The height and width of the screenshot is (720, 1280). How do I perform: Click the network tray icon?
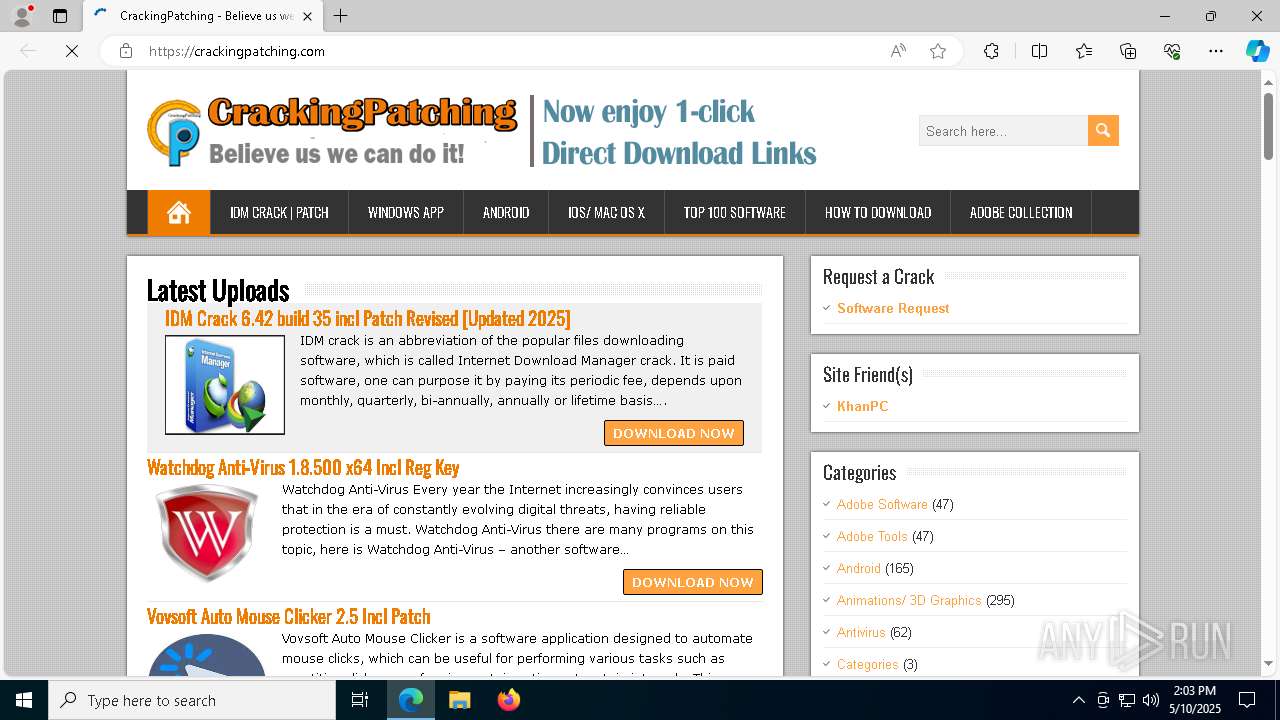point(1127,700)
